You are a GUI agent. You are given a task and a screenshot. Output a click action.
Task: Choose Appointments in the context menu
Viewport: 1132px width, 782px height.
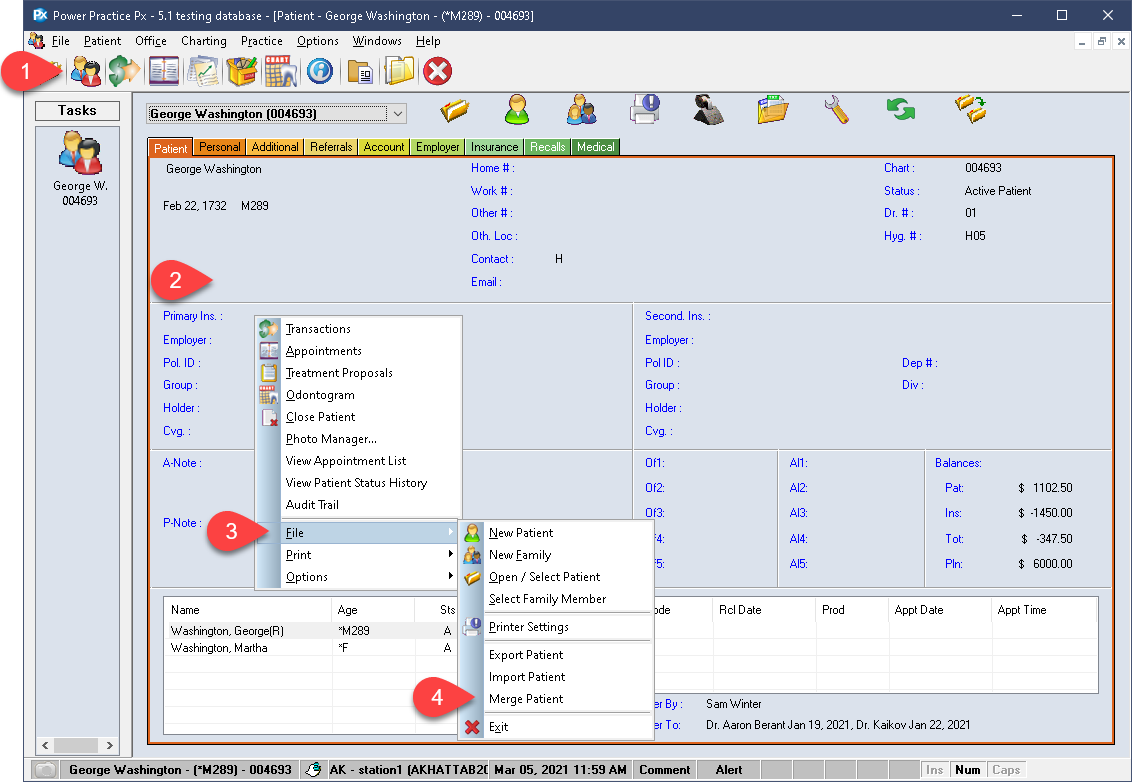(359, 351)
